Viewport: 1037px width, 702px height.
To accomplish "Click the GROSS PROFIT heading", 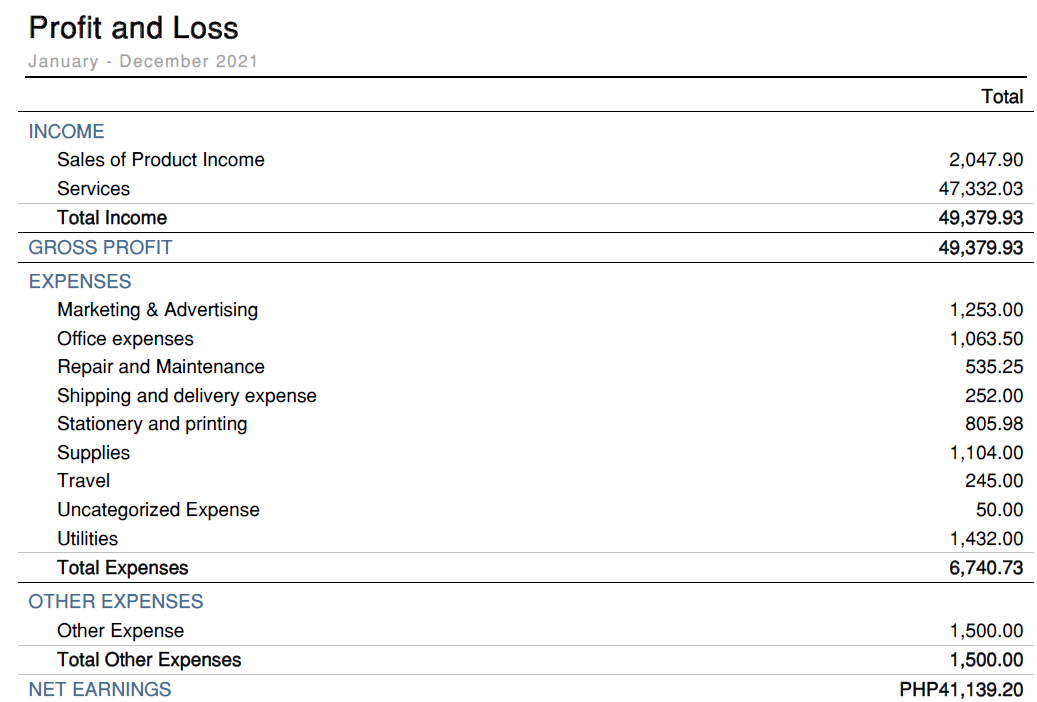I will [x=100, y=247].
